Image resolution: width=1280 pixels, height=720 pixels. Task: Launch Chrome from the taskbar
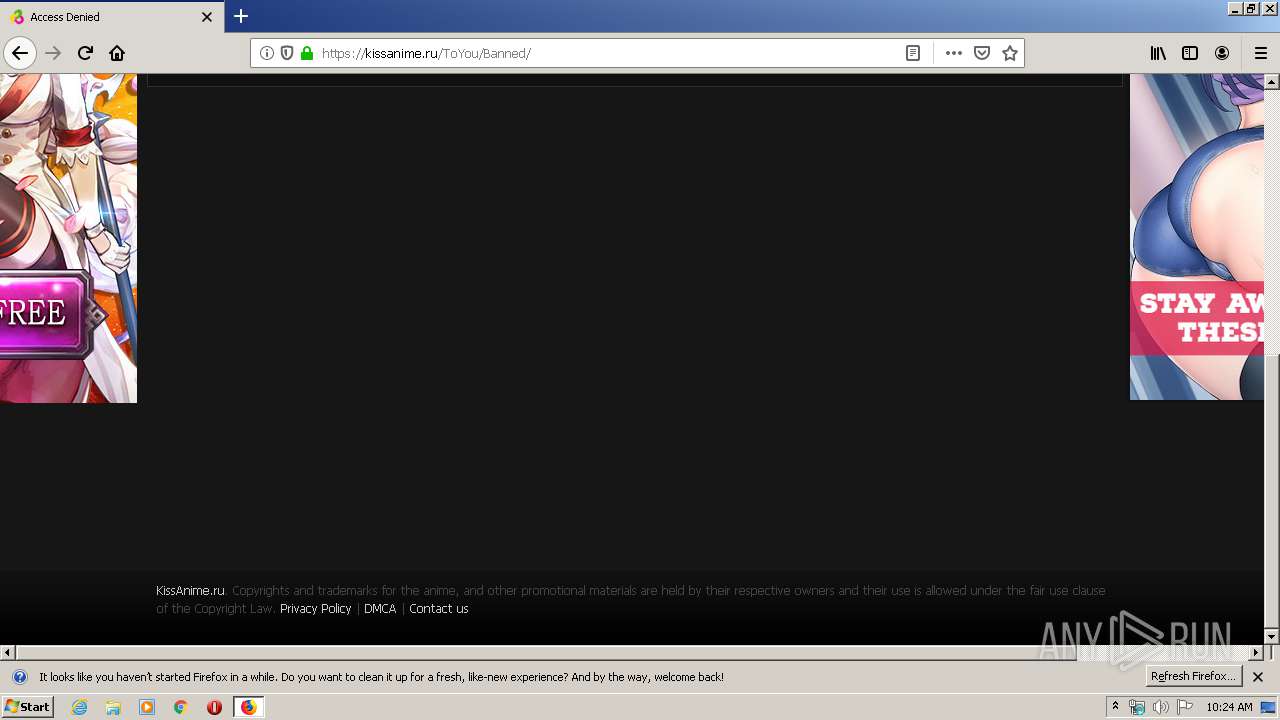pyautogui.click(x=181, y=707)
